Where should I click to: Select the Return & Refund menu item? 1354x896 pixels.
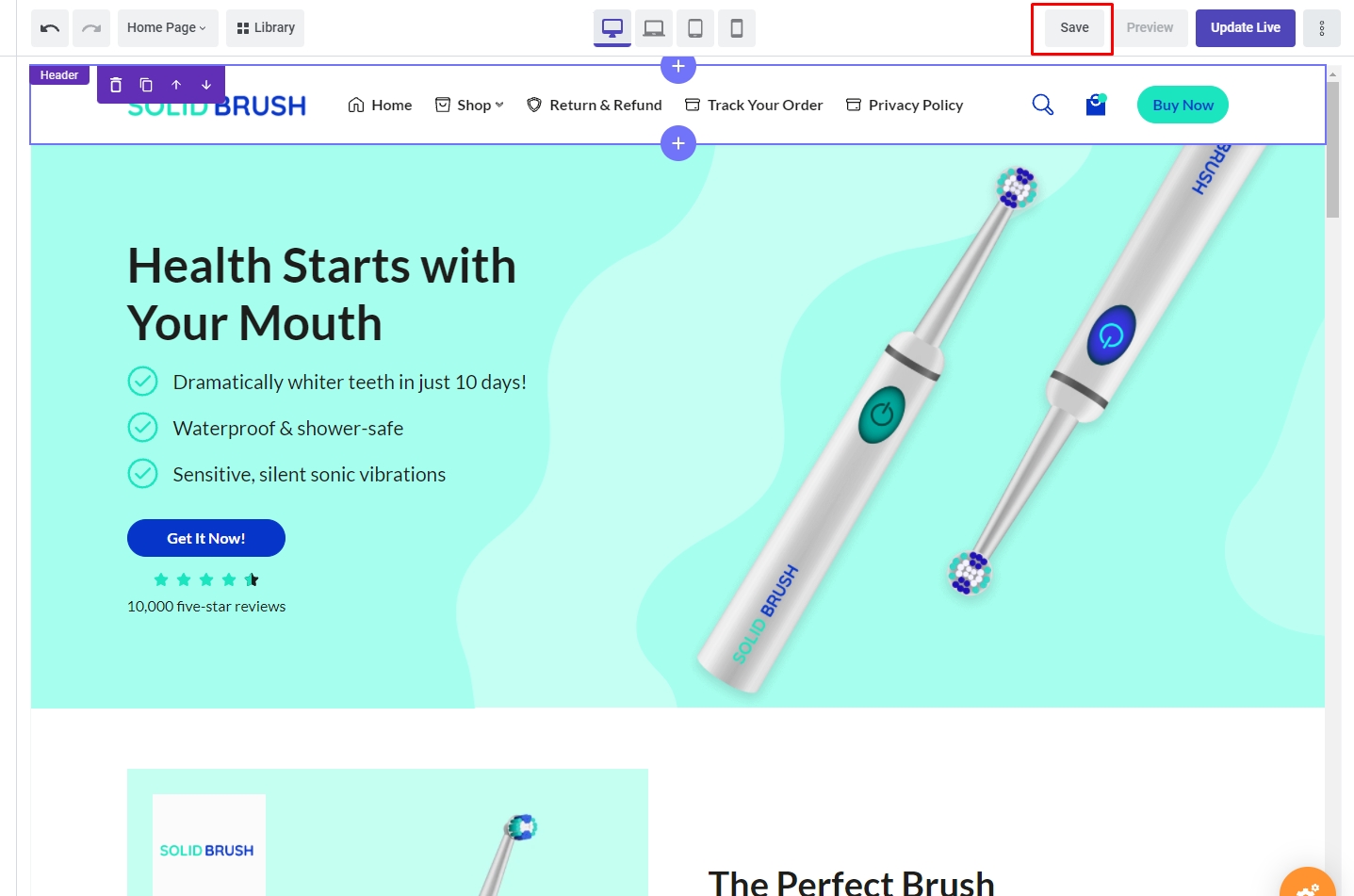click(595, 106)
